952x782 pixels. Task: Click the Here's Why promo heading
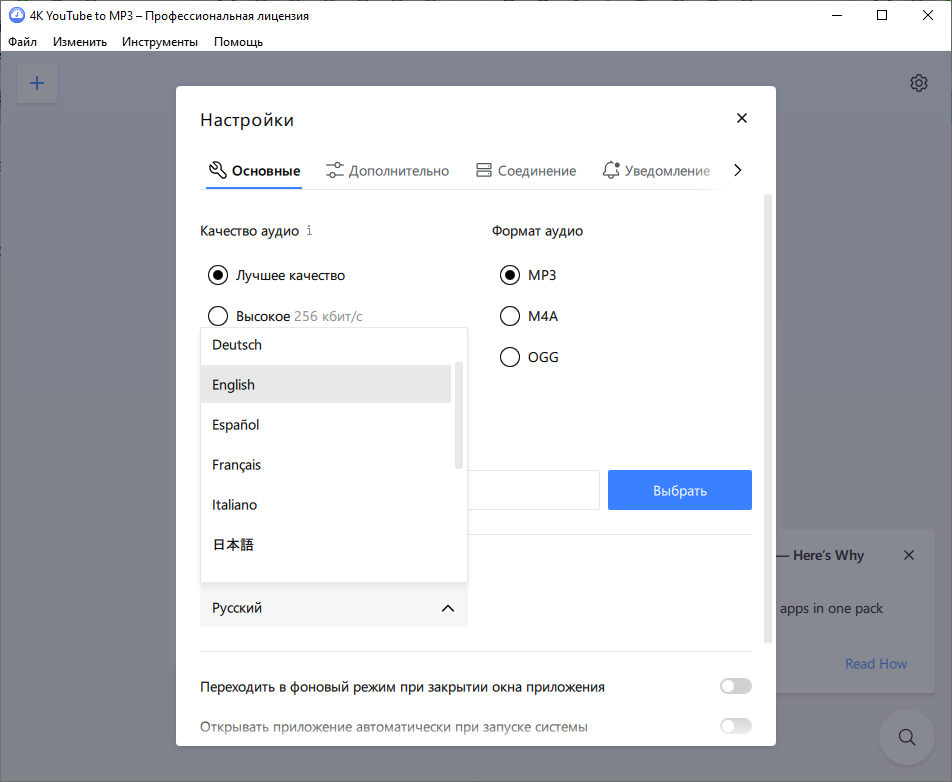pyautogui.click(x=828, y=555)
